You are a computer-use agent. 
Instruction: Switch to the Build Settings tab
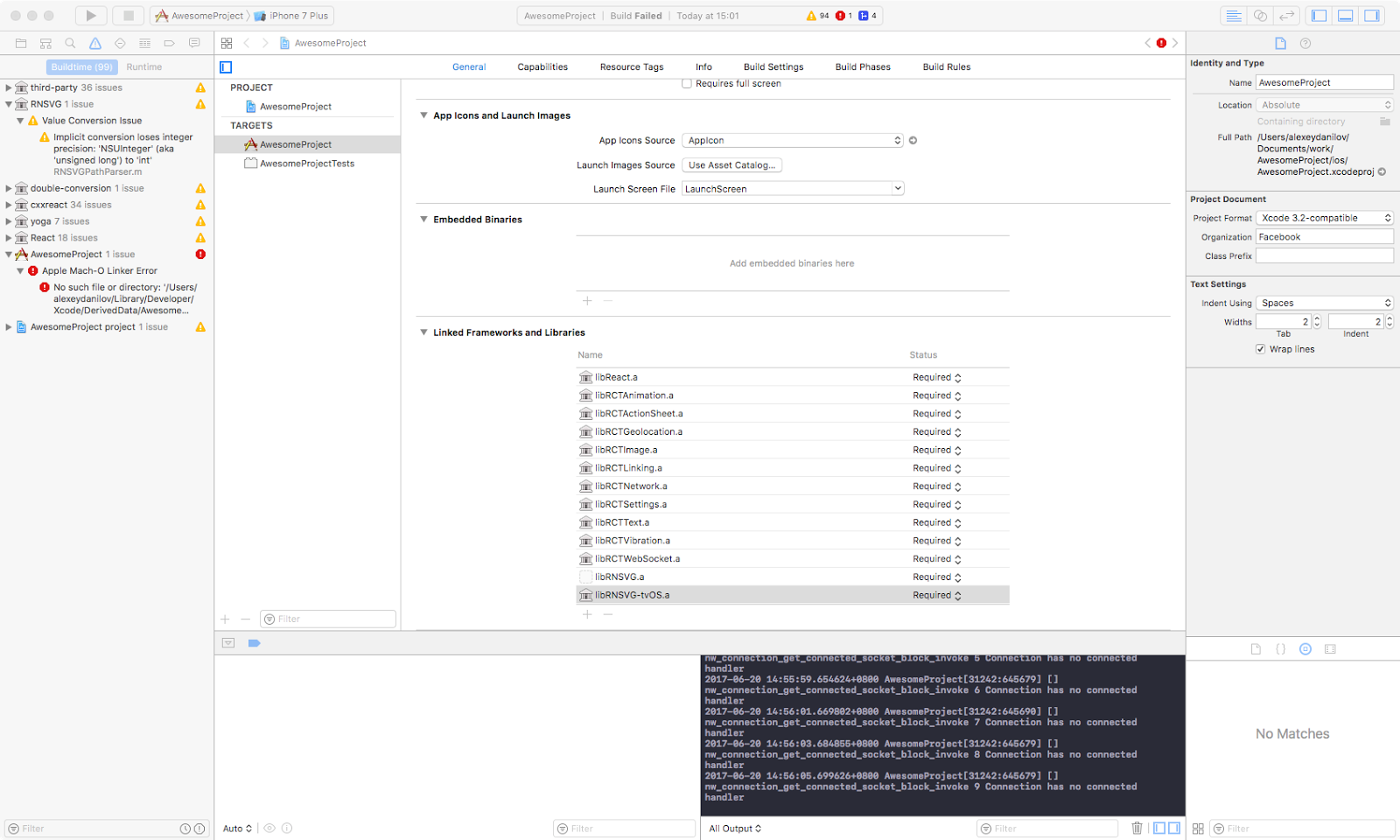(x=773, y=66)
